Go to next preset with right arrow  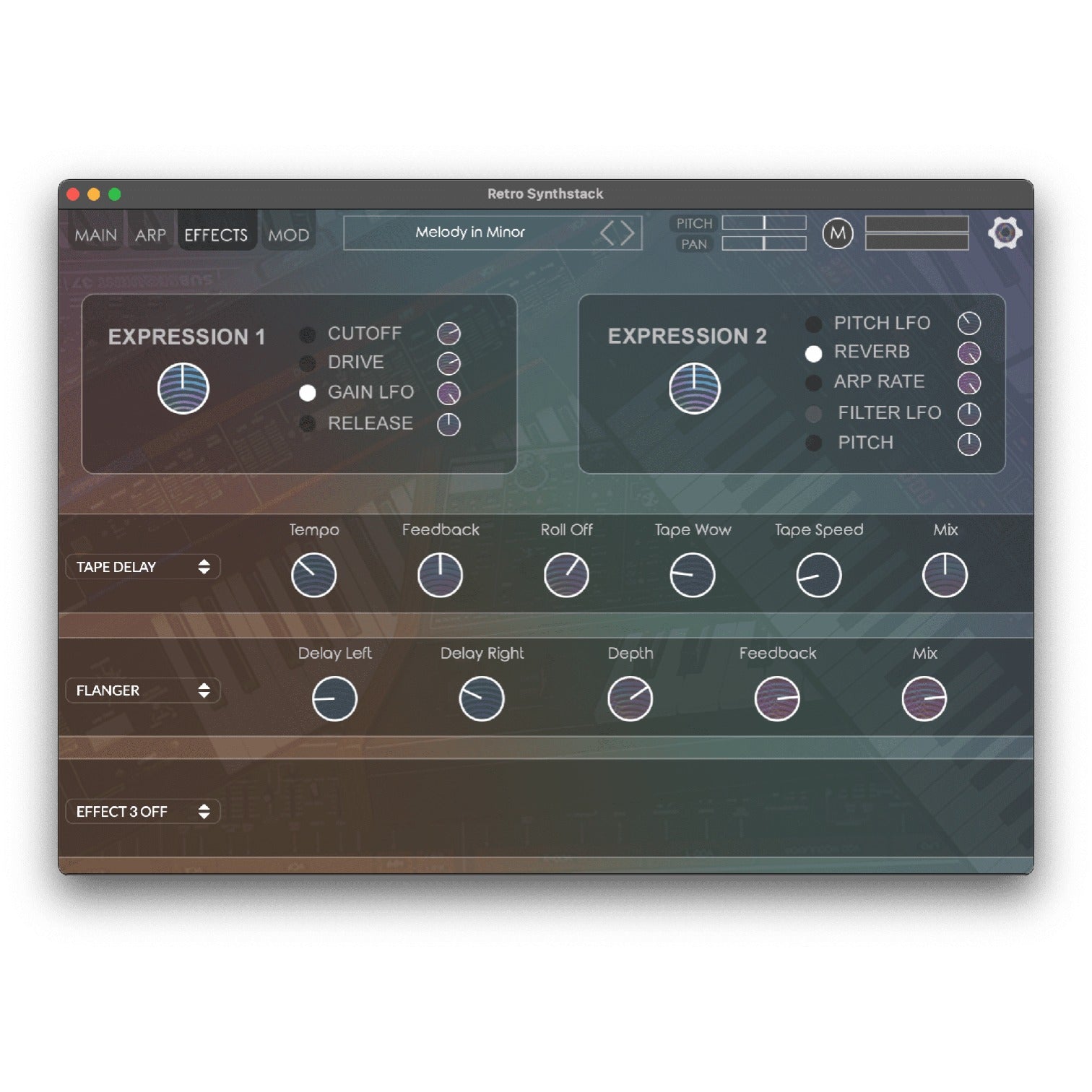627,233
